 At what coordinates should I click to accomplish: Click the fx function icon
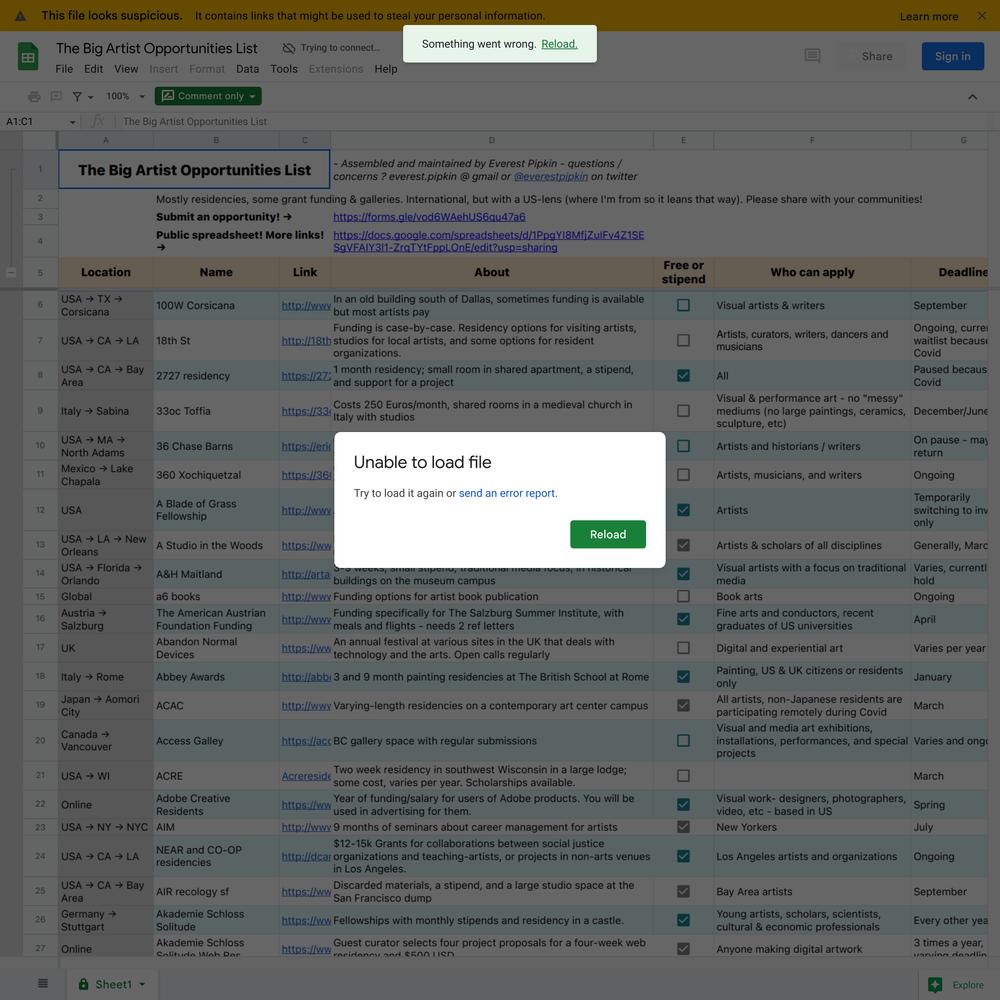tap(98, 121)
